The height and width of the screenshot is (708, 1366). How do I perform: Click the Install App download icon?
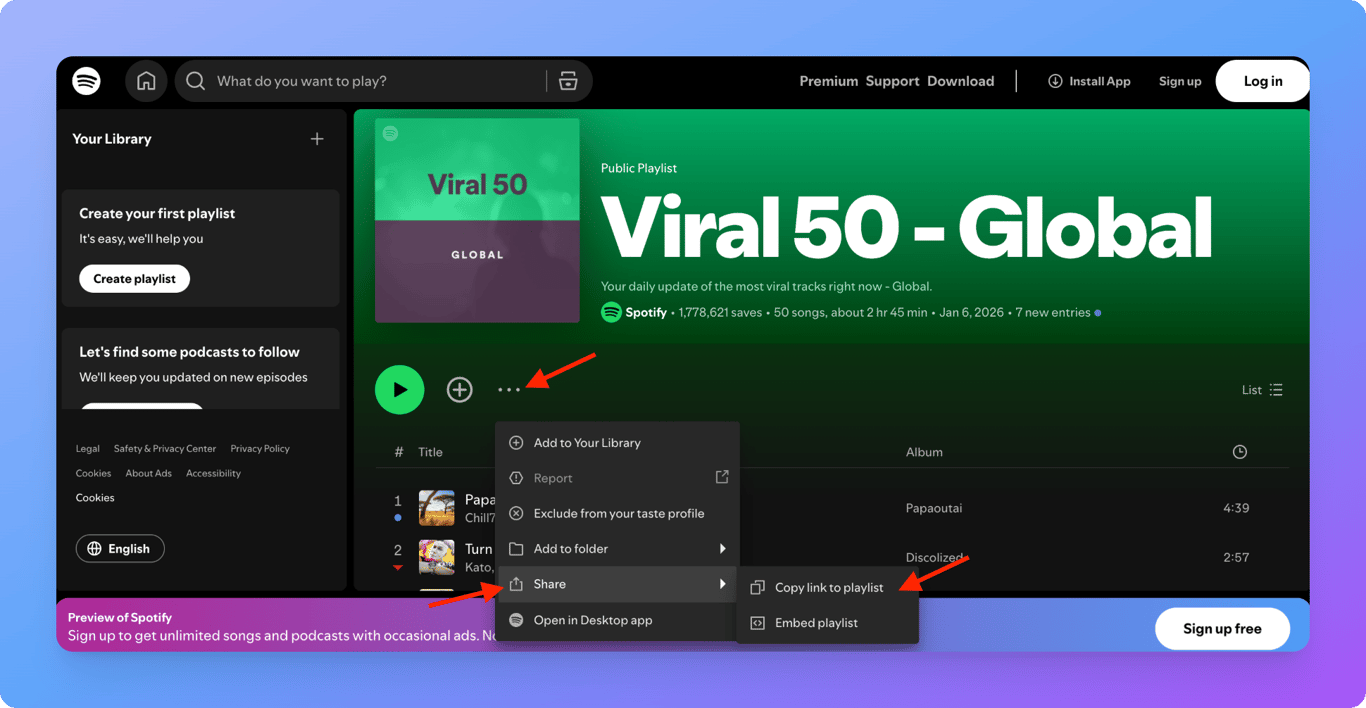click(x=1054, y=81)
